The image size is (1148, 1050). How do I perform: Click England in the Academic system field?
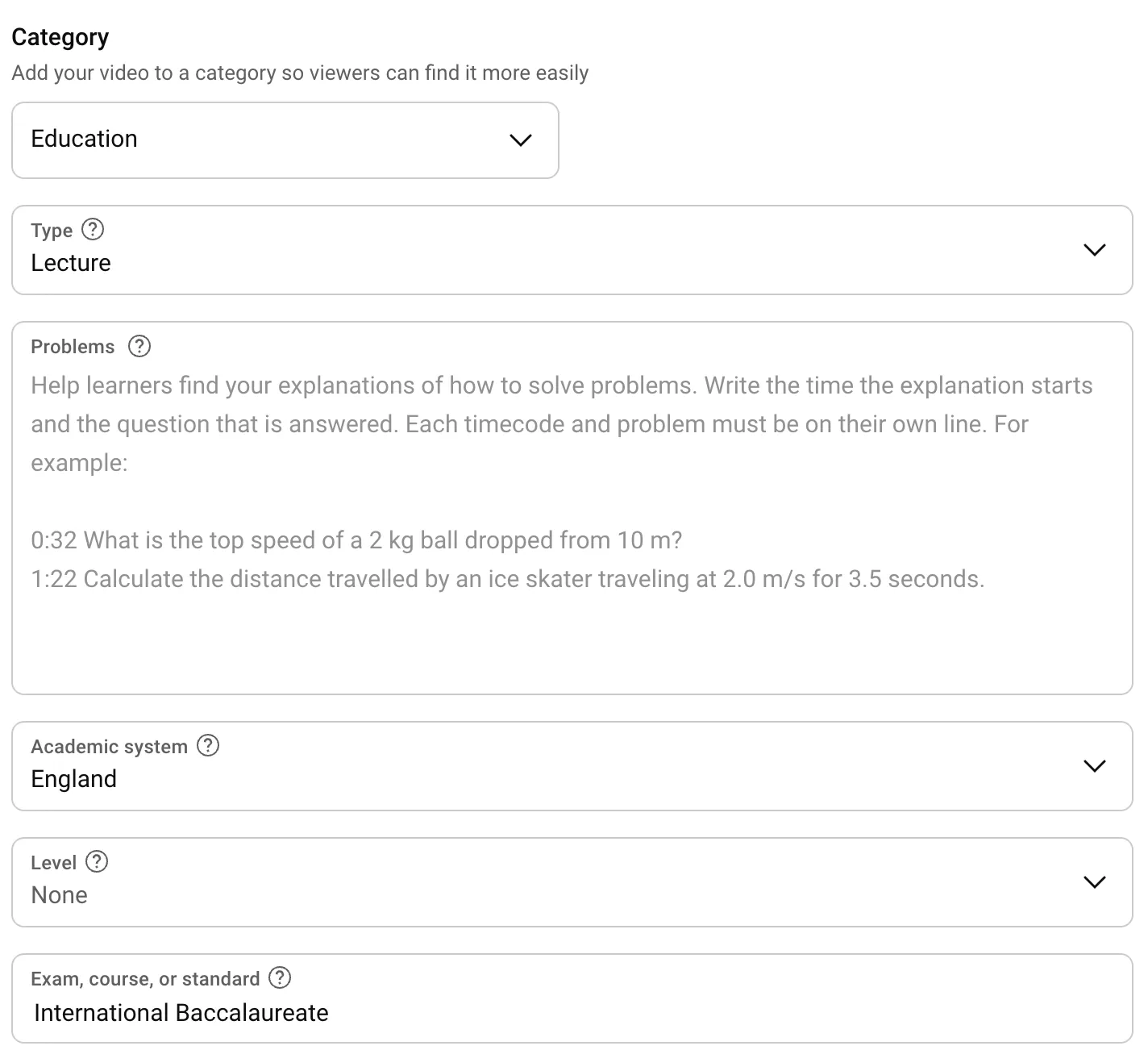point(74,779)
